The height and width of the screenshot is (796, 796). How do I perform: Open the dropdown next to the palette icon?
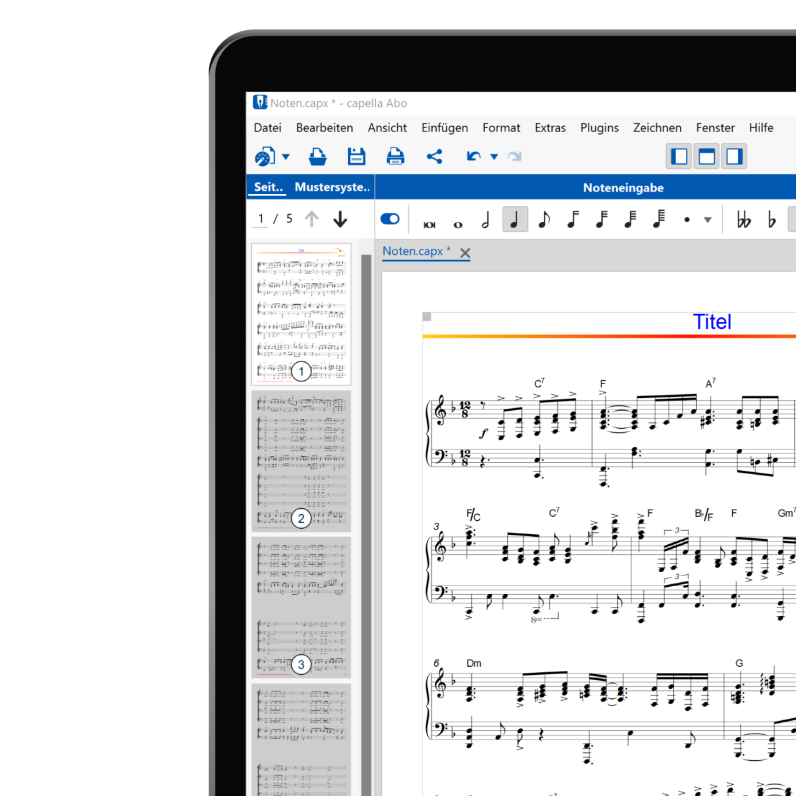(286, 157)
